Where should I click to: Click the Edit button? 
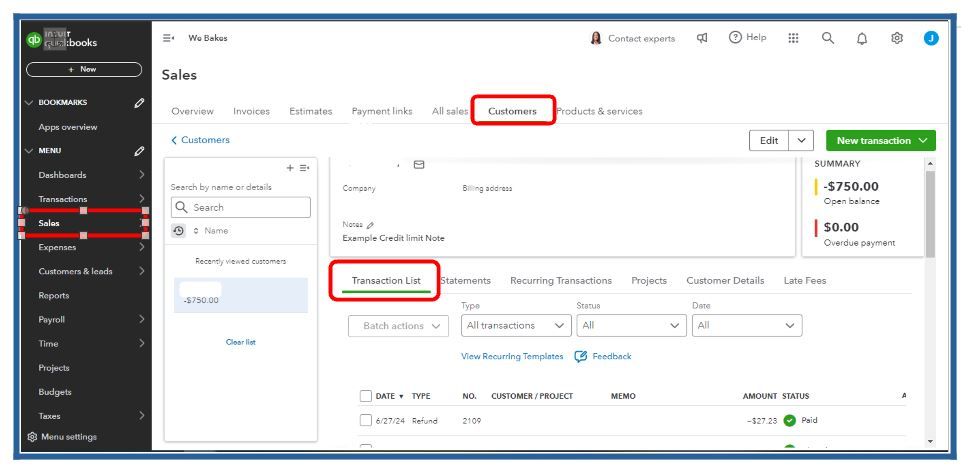(769, 141)
